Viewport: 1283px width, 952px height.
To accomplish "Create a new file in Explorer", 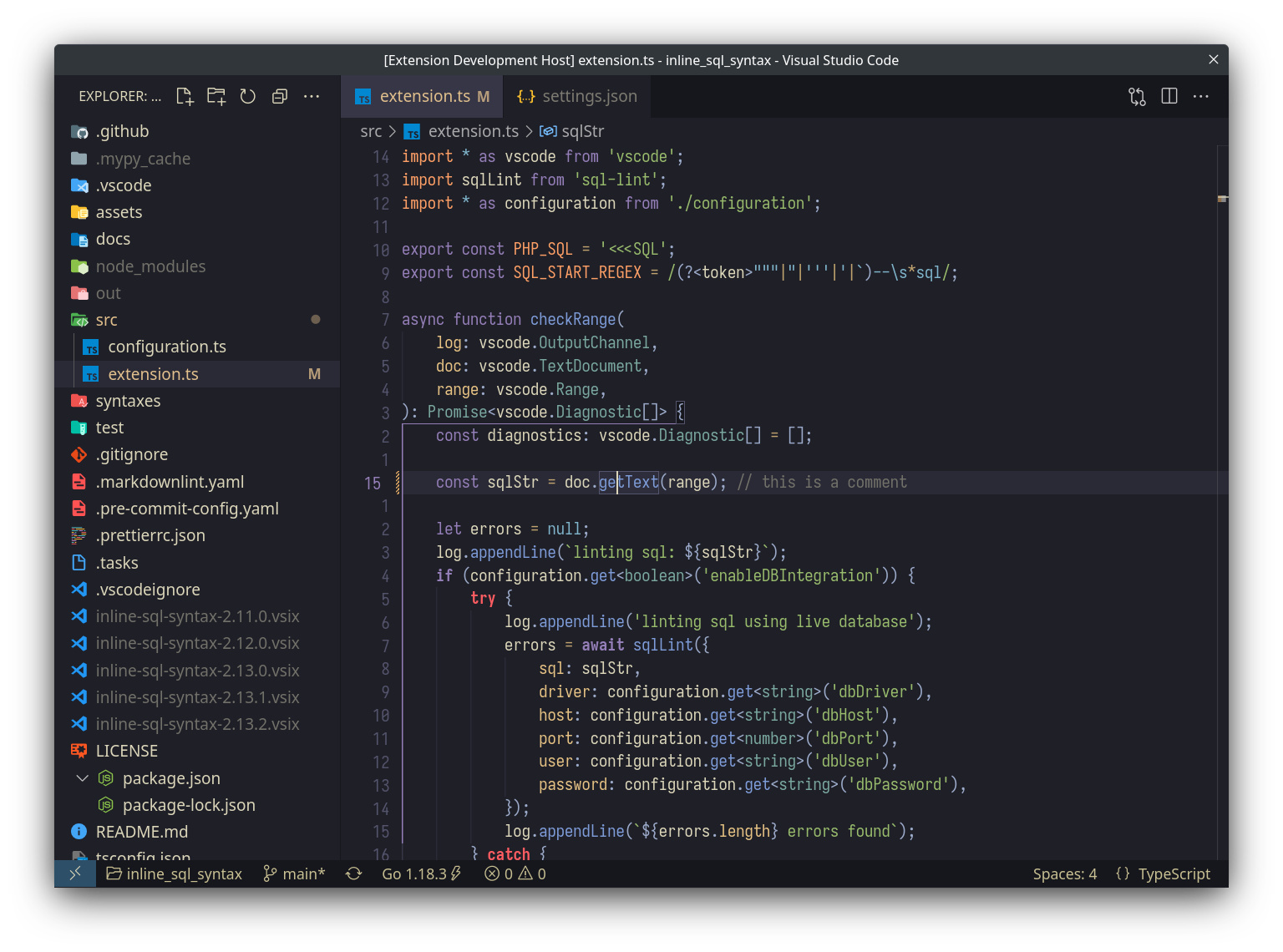I will point(185,96).
